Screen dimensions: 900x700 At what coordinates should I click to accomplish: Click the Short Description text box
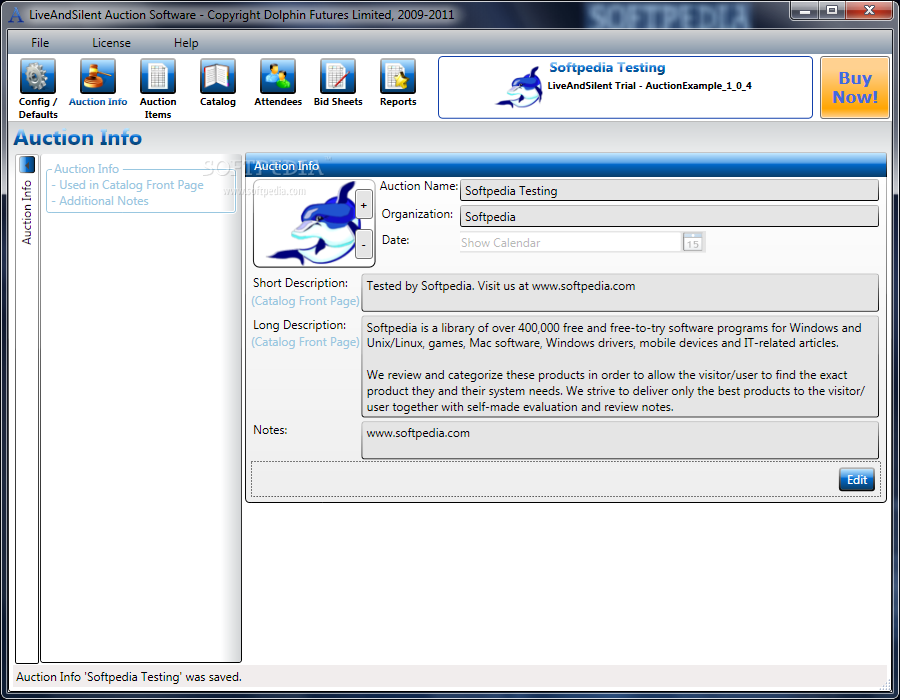[x=620, y=293]
